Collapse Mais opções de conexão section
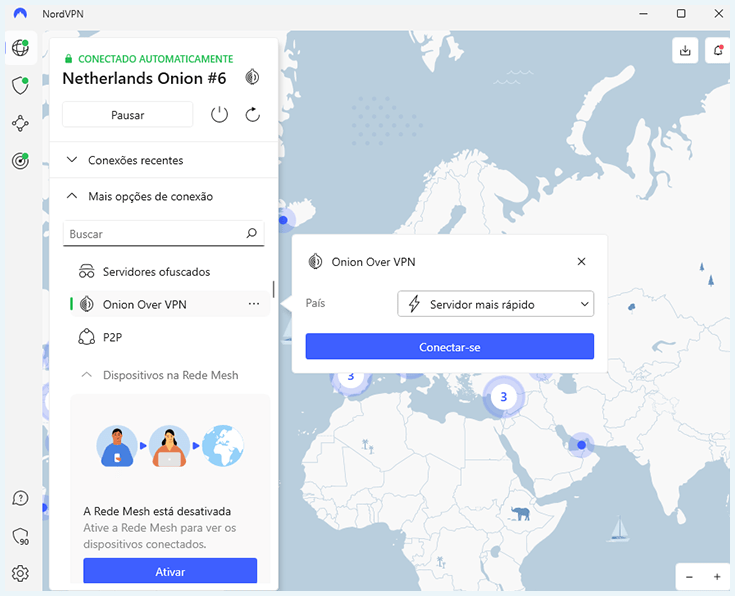This screenshot has width=735, height=596. click(x=164, y=196)
